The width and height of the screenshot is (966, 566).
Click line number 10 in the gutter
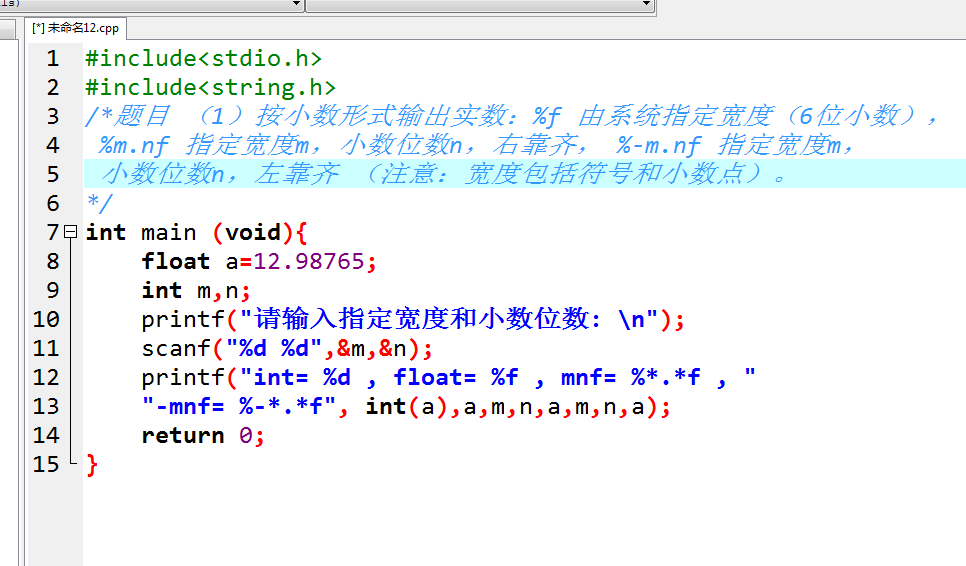(46, 319)
